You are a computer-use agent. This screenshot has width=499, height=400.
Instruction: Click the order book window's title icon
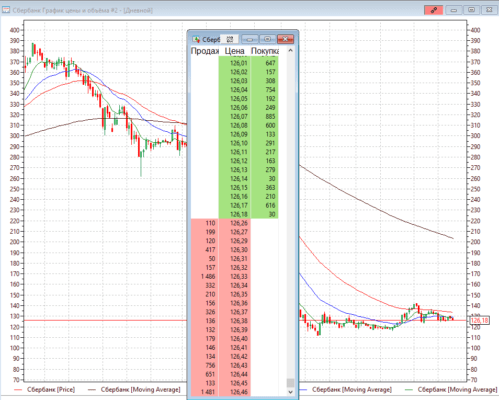tap(196, 39)
